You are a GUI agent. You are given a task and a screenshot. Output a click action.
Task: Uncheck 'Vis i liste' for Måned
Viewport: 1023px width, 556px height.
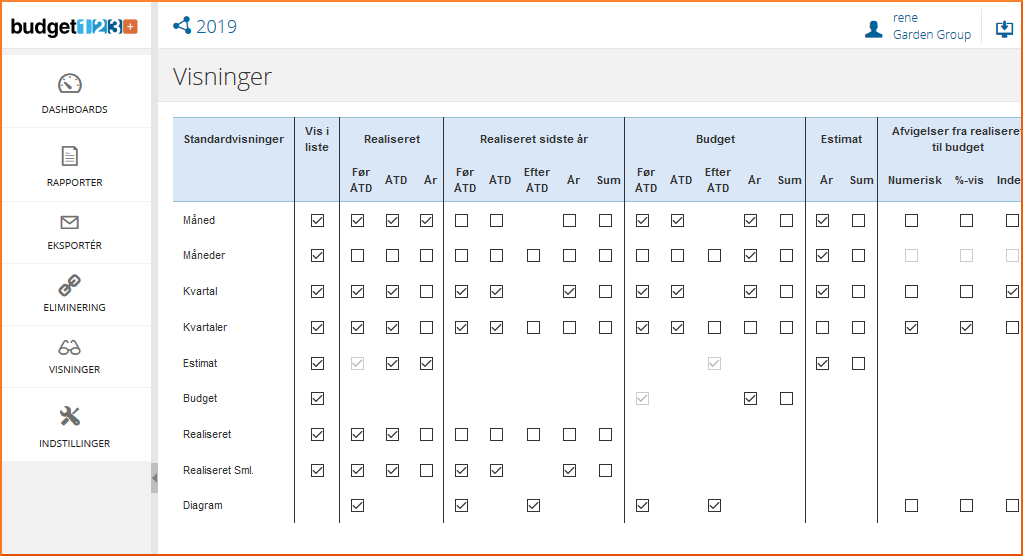point(318,220)
